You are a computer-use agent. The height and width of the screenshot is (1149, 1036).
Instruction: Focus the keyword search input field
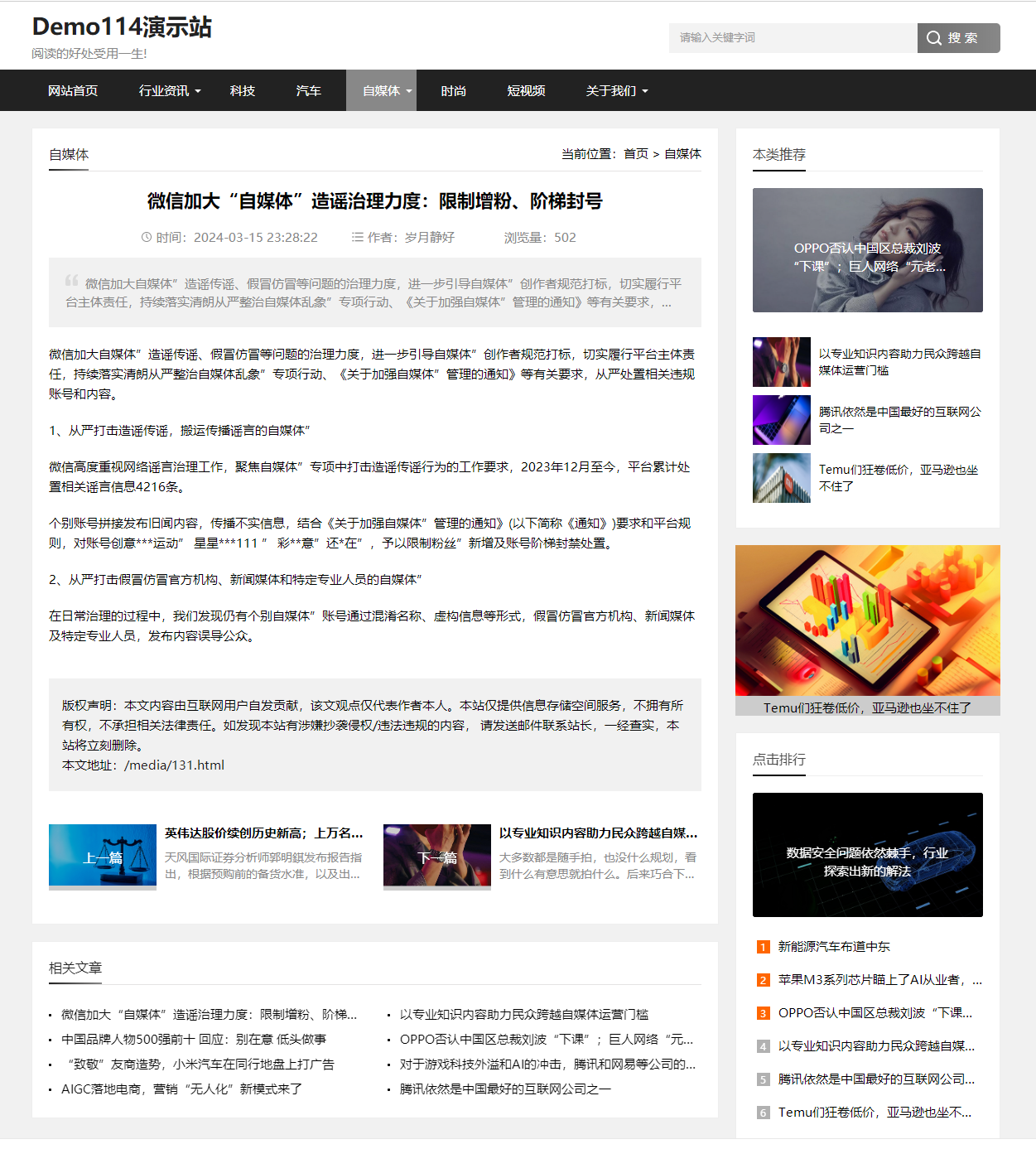pos(793,38)
